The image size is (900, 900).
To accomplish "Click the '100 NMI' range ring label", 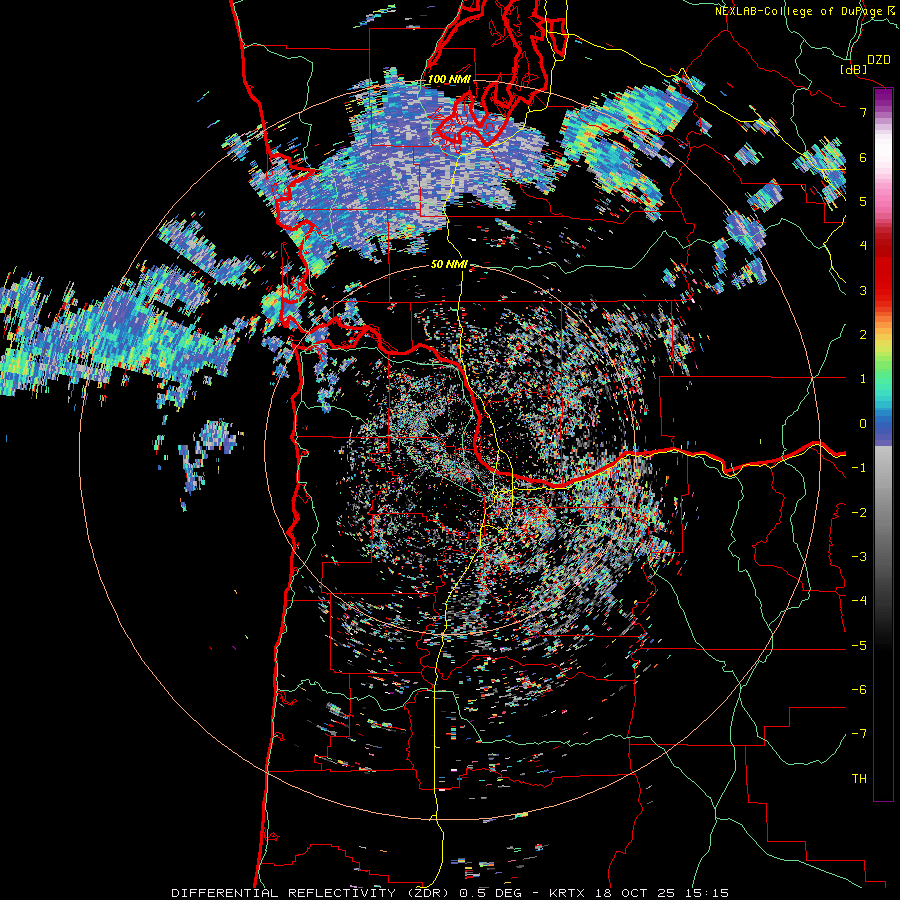I will [x=449, y=79].
